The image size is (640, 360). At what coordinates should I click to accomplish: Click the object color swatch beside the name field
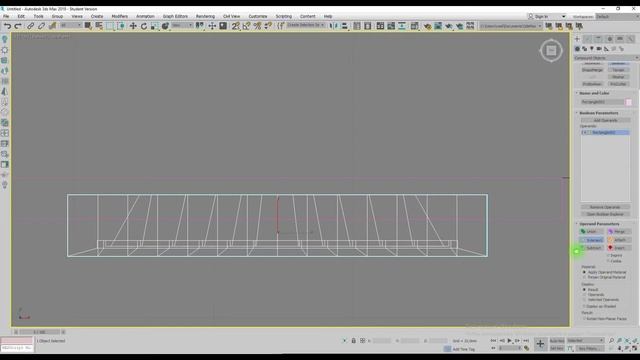point(629,102)
